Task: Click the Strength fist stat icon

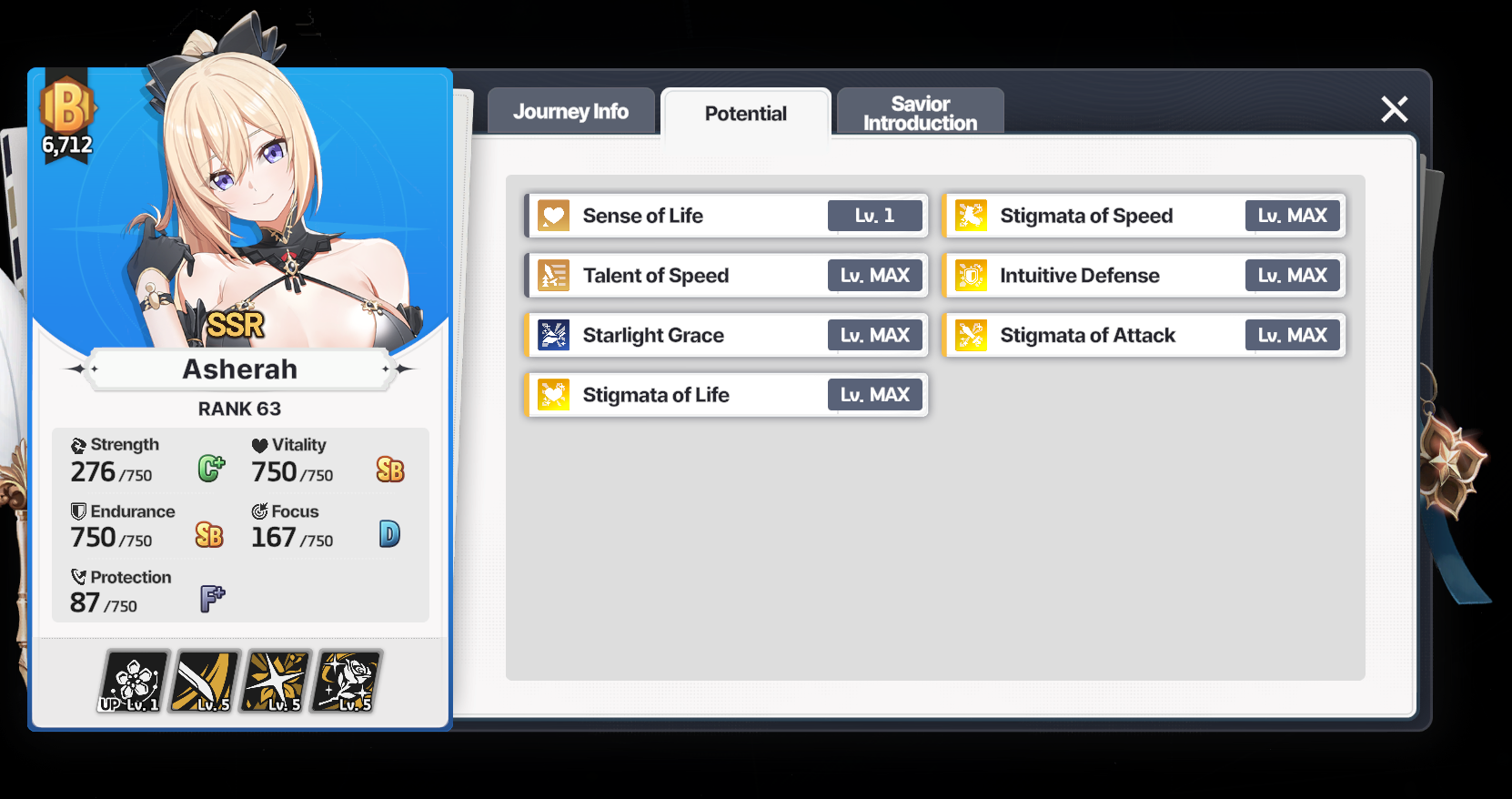Action: point(79,445)
